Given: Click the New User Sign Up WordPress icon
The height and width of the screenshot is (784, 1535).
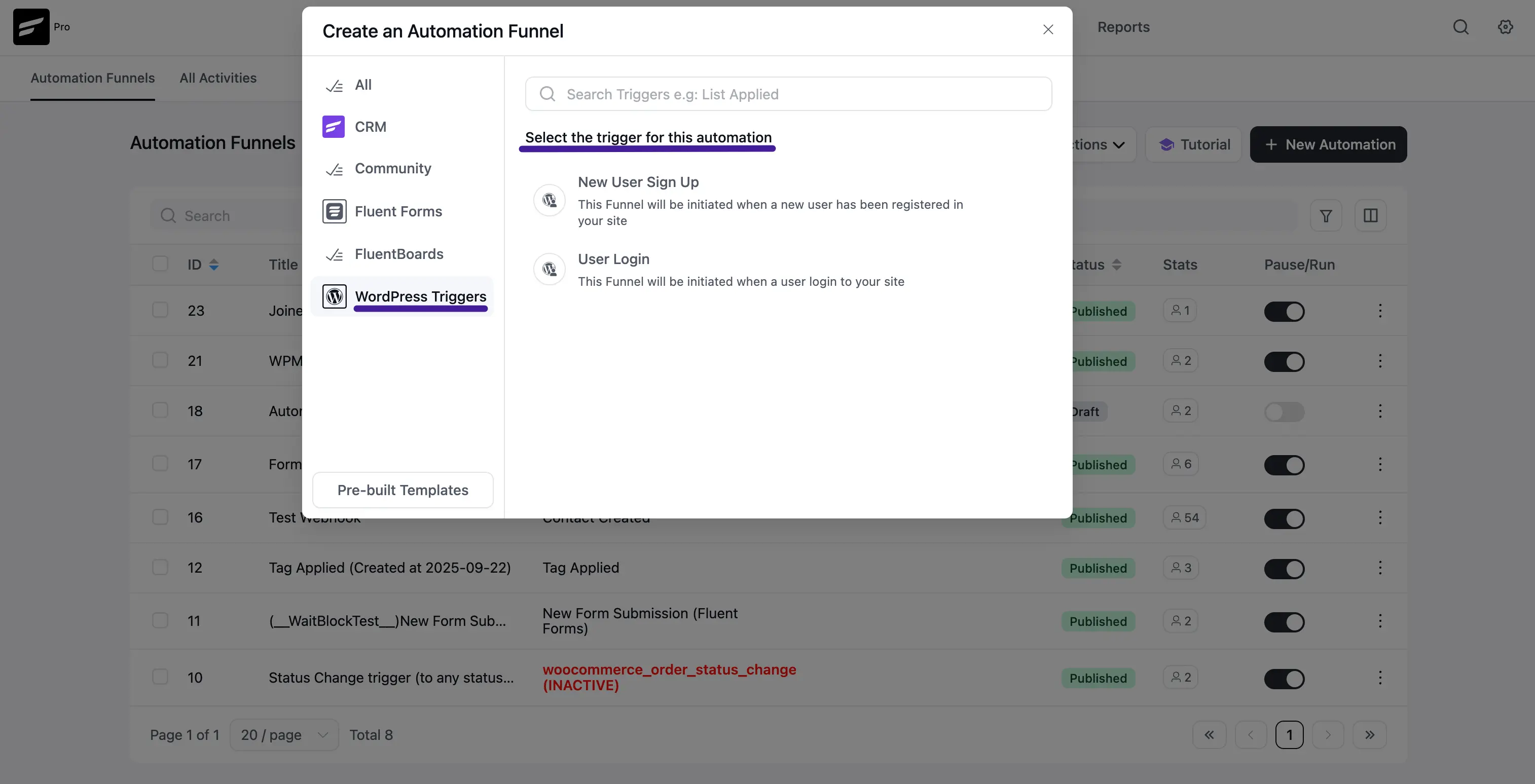Looking at the screenshot, I should [550, 200].
